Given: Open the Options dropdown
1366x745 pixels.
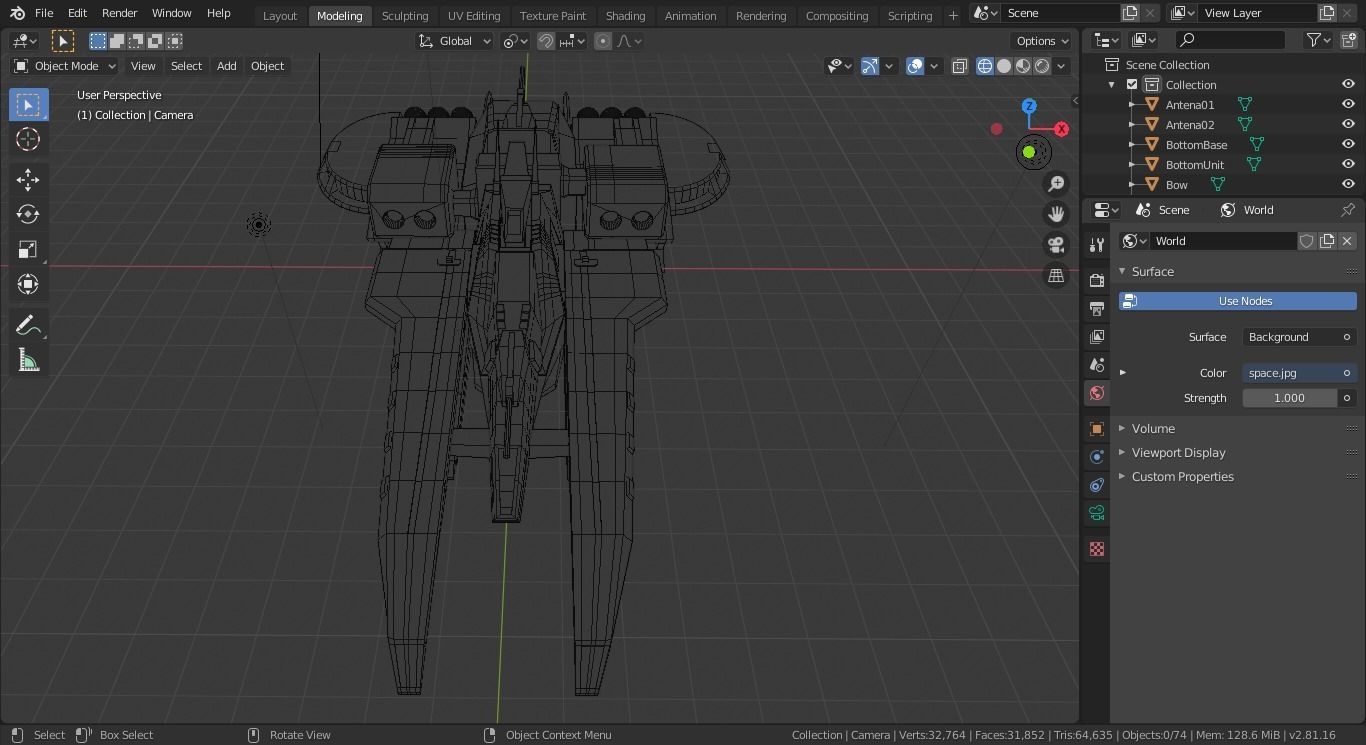Looking at the screenshot, I should pyautogui.click(x=1042, y=41).
